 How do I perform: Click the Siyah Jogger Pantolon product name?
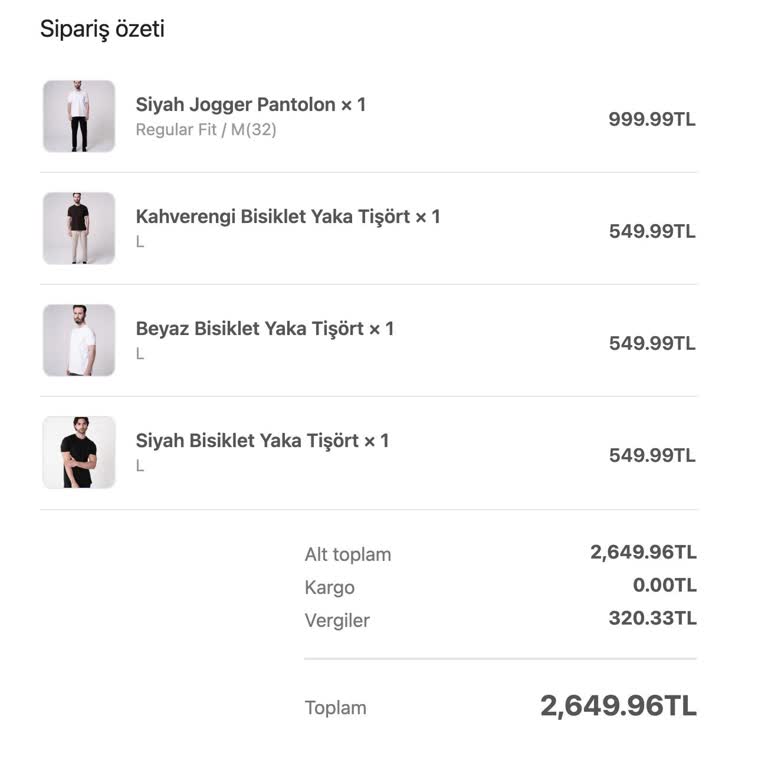250,104
